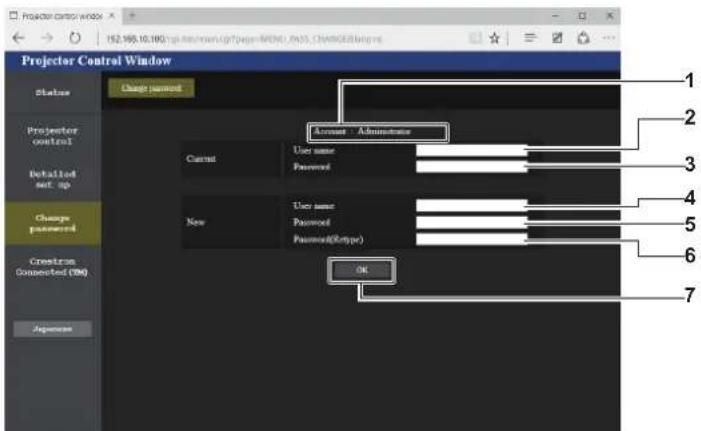This screenshot has width=701, height=431.
Task: Click the Current User name field
Action: (x=472, y=150)
